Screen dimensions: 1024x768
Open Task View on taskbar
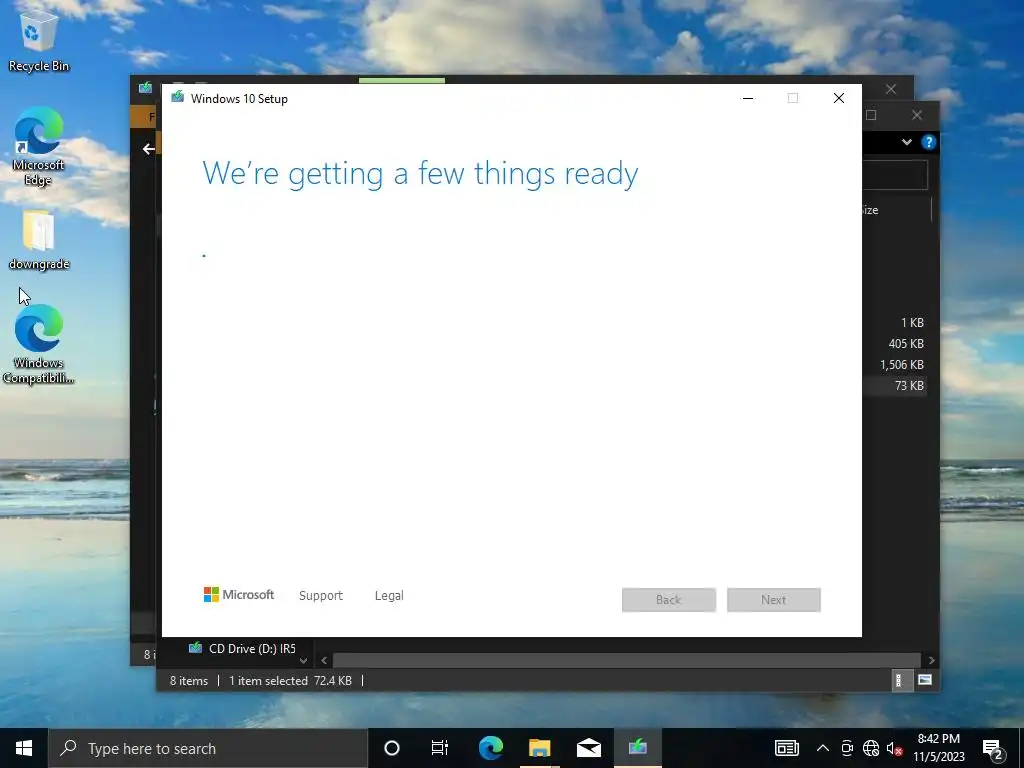(440, 748)
